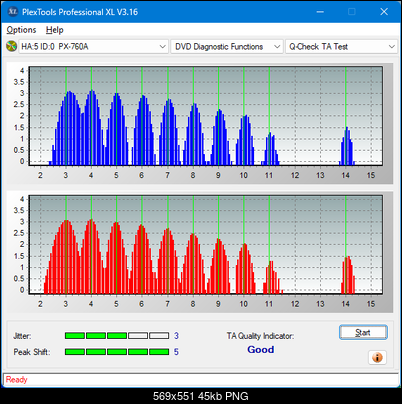This screenshot has width=402, height=404.
Task: Click the Ready status bar text
Action: [x=17, y=379]
